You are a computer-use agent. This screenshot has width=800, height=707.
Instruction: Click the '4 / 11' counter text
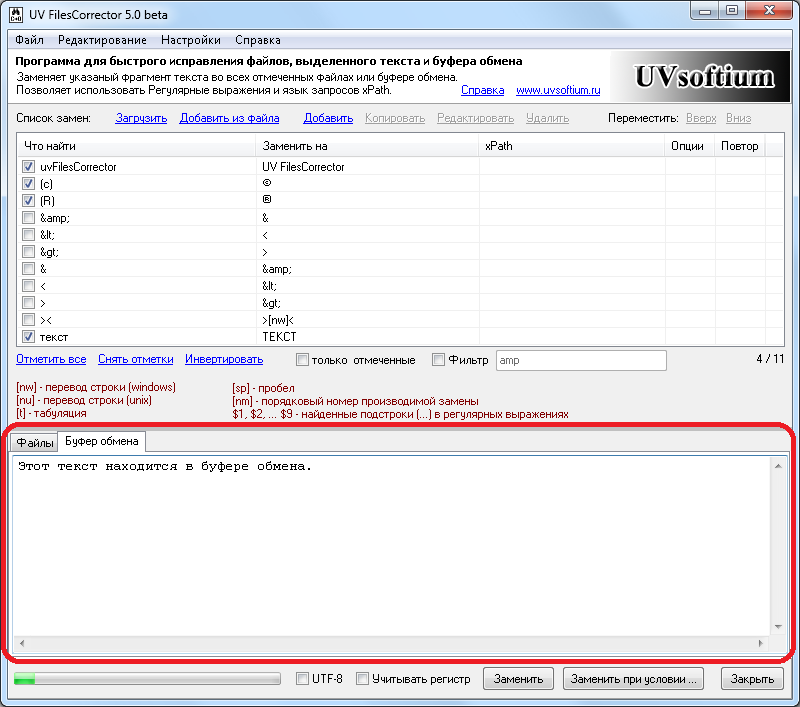[x=770, y=359]
